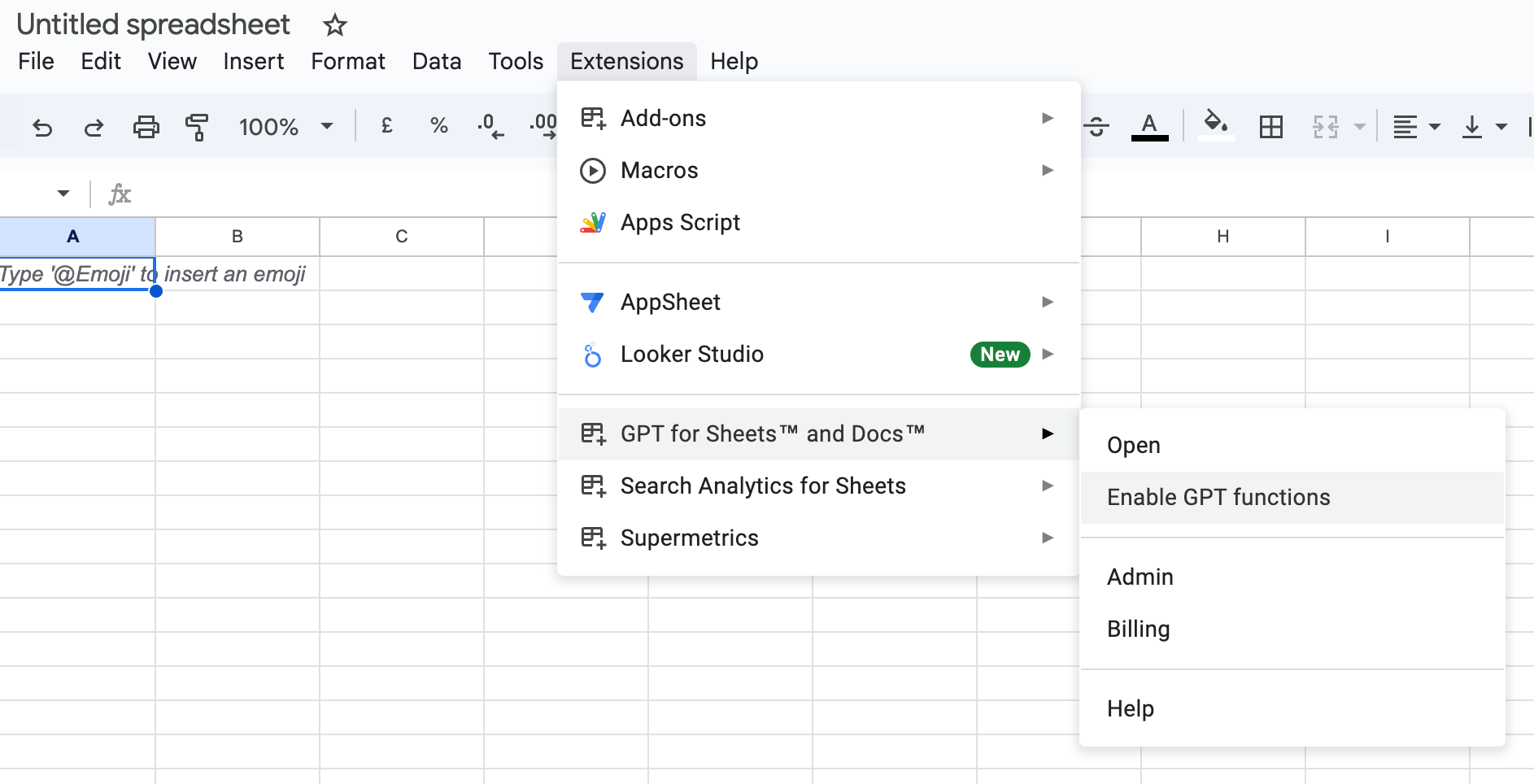This screenshot has width=1534, height=784.
Task: Click Billing in the GPT submenu
Action: click(x=1138, y=629)
